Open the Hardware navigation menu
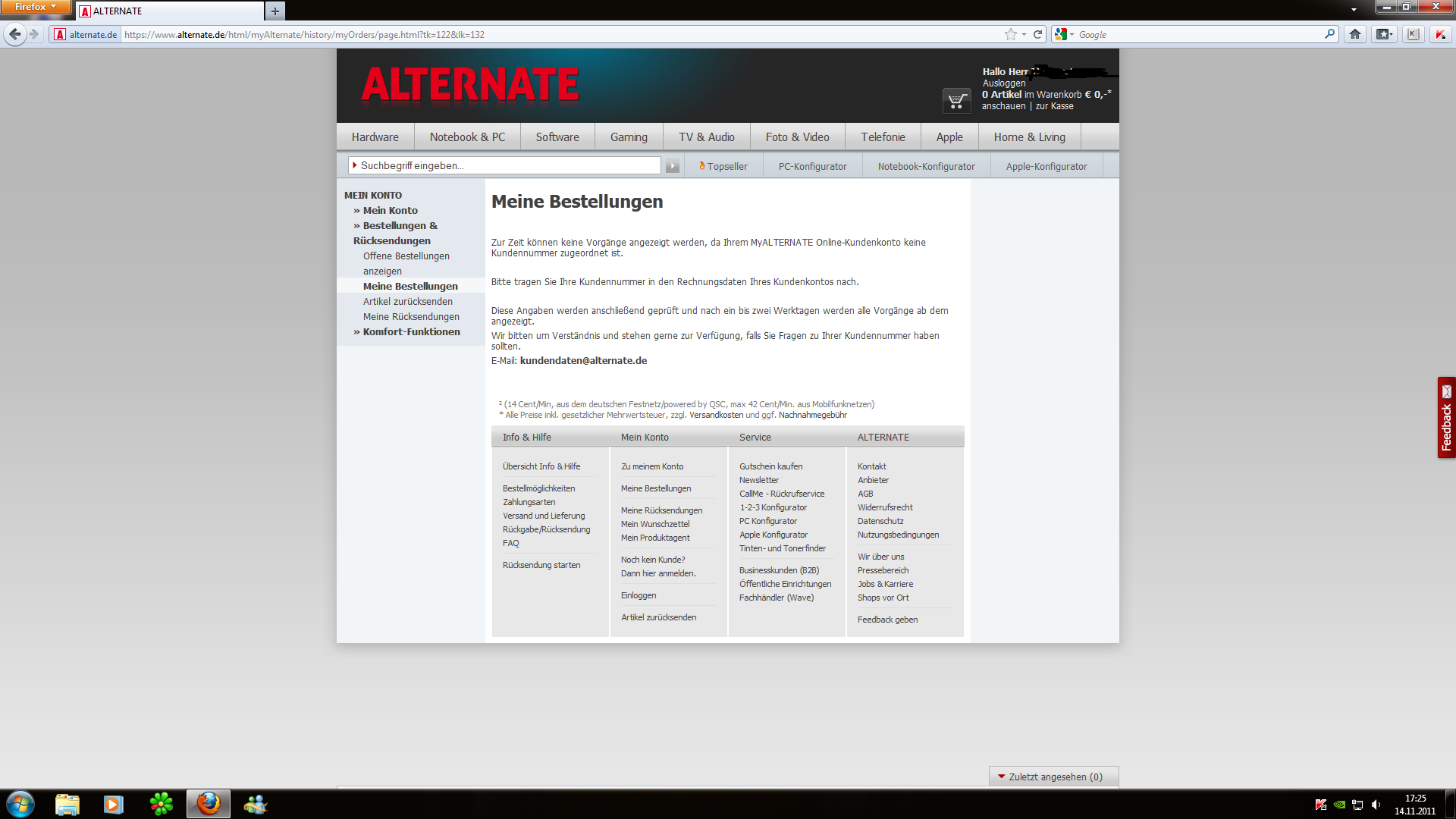This screenshot has height=819, width=1456. click(x=375, y=137)
